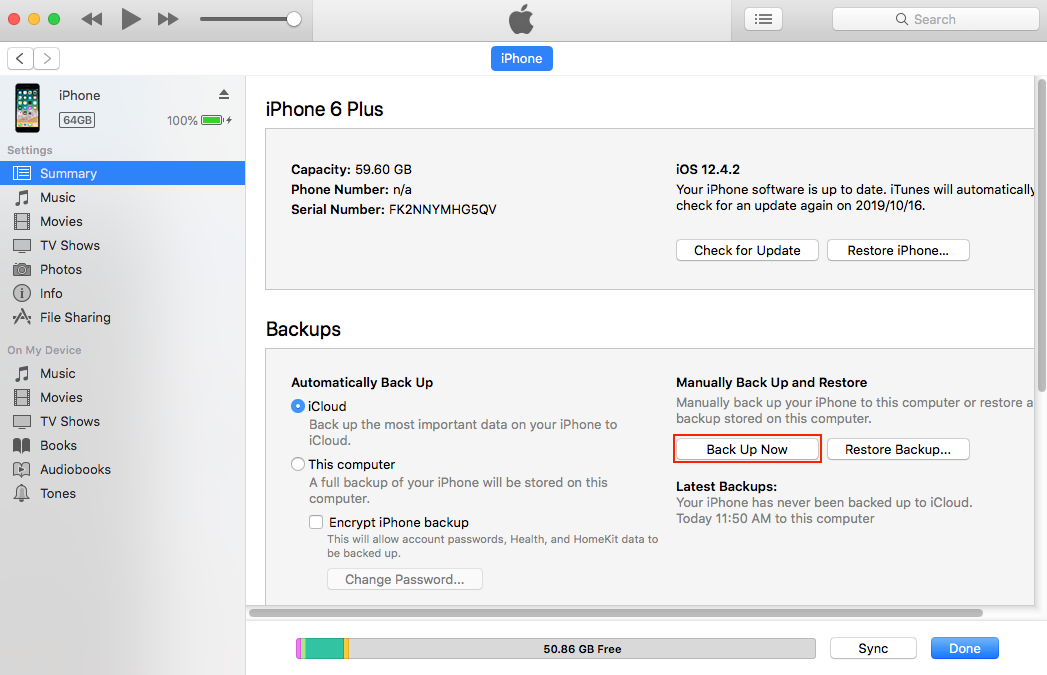Click the Search field

[935, 19]
